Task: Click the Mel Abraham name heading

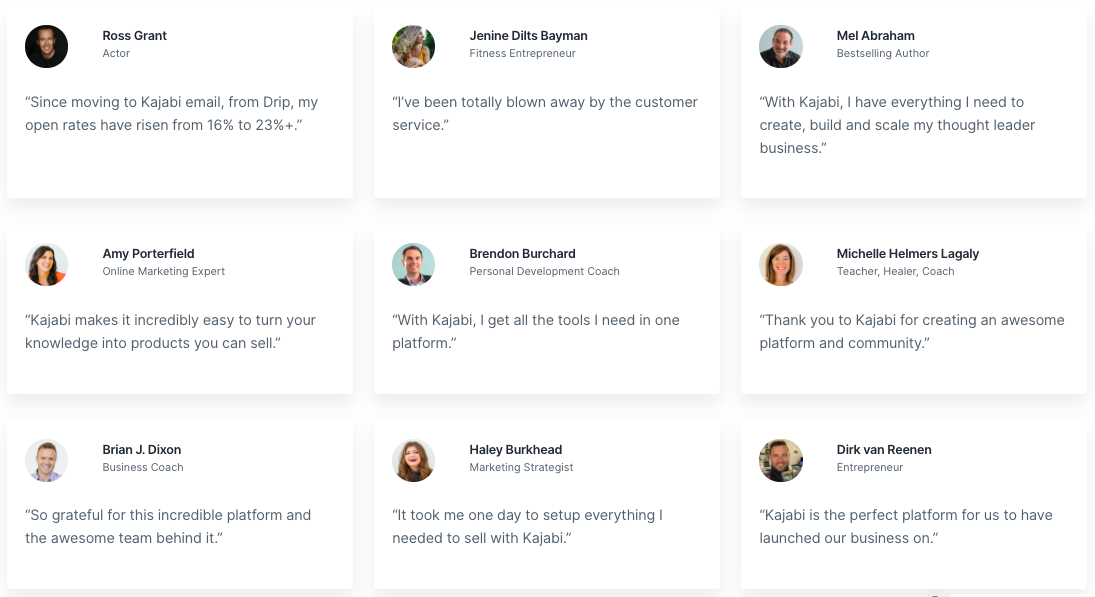Action: tap(875, 36)
